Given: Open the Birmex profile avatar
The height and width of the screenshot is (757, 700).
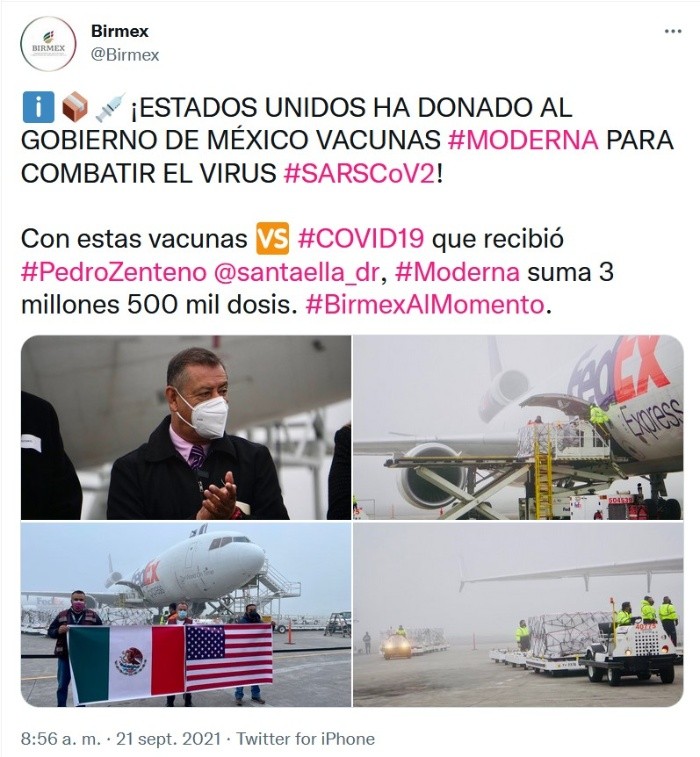Looking at the screenshot, I should 48,43.
